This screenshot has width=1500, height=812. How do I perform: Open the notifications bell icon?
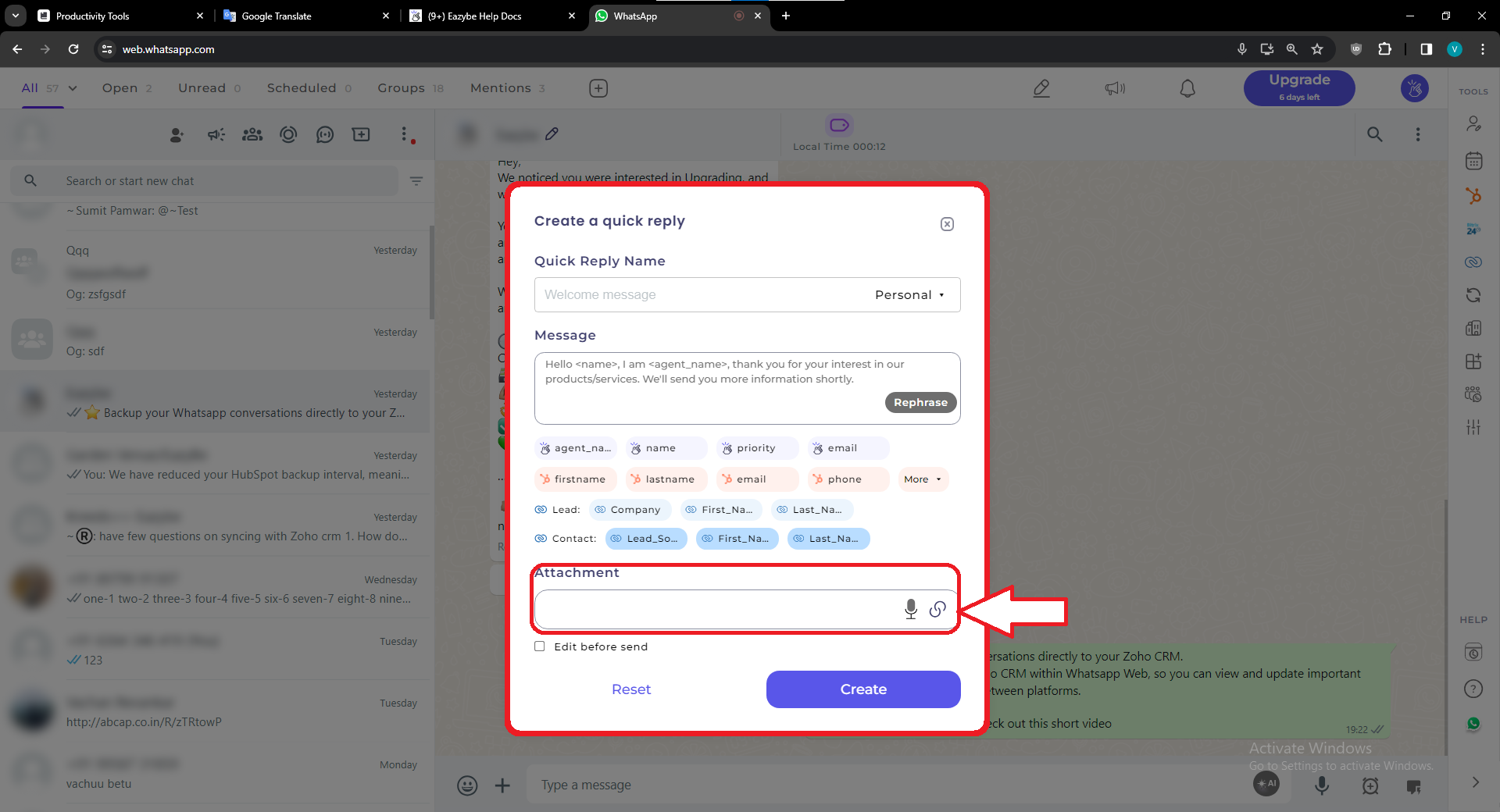pos(1187,88)
